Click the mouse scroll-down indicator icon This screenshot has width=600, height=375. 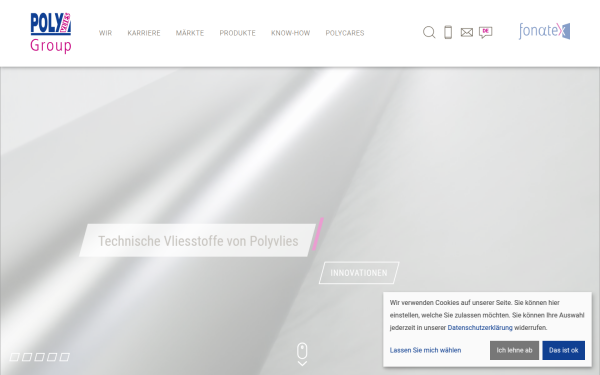[x=302, y=354]
